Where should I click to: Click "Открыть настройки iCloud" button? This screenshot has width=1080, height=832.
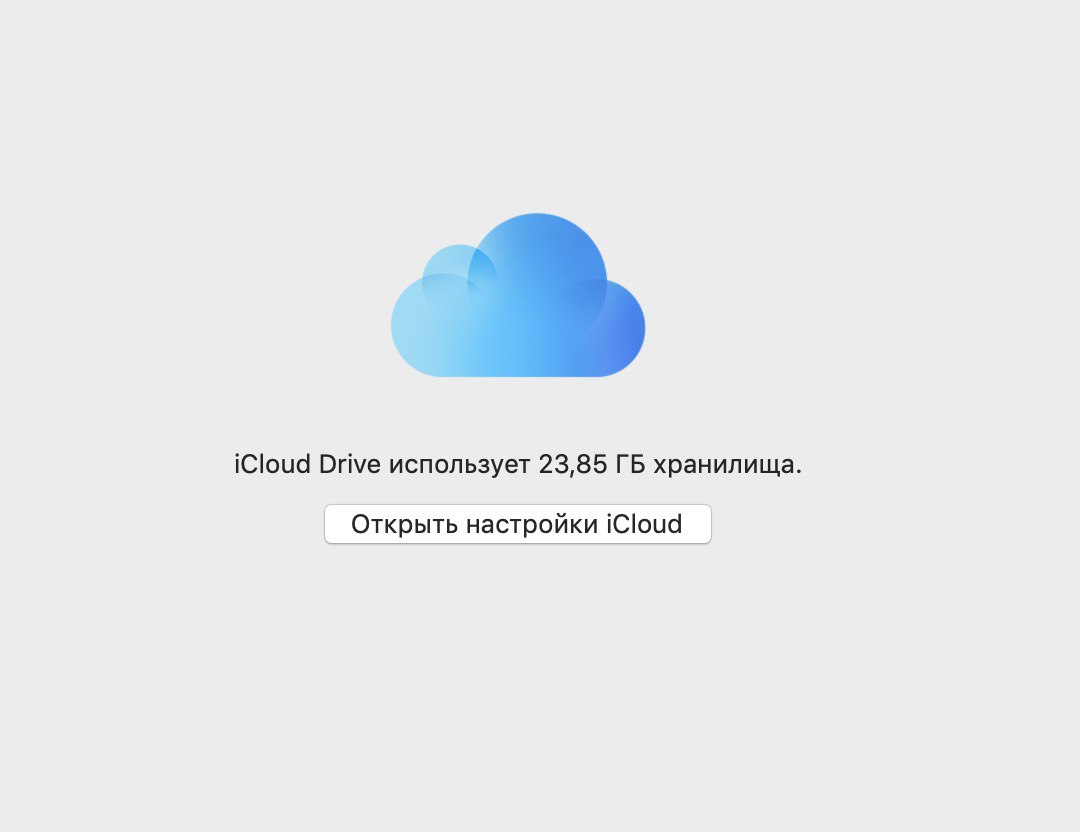pyautogui.click(x=518, y=524)
